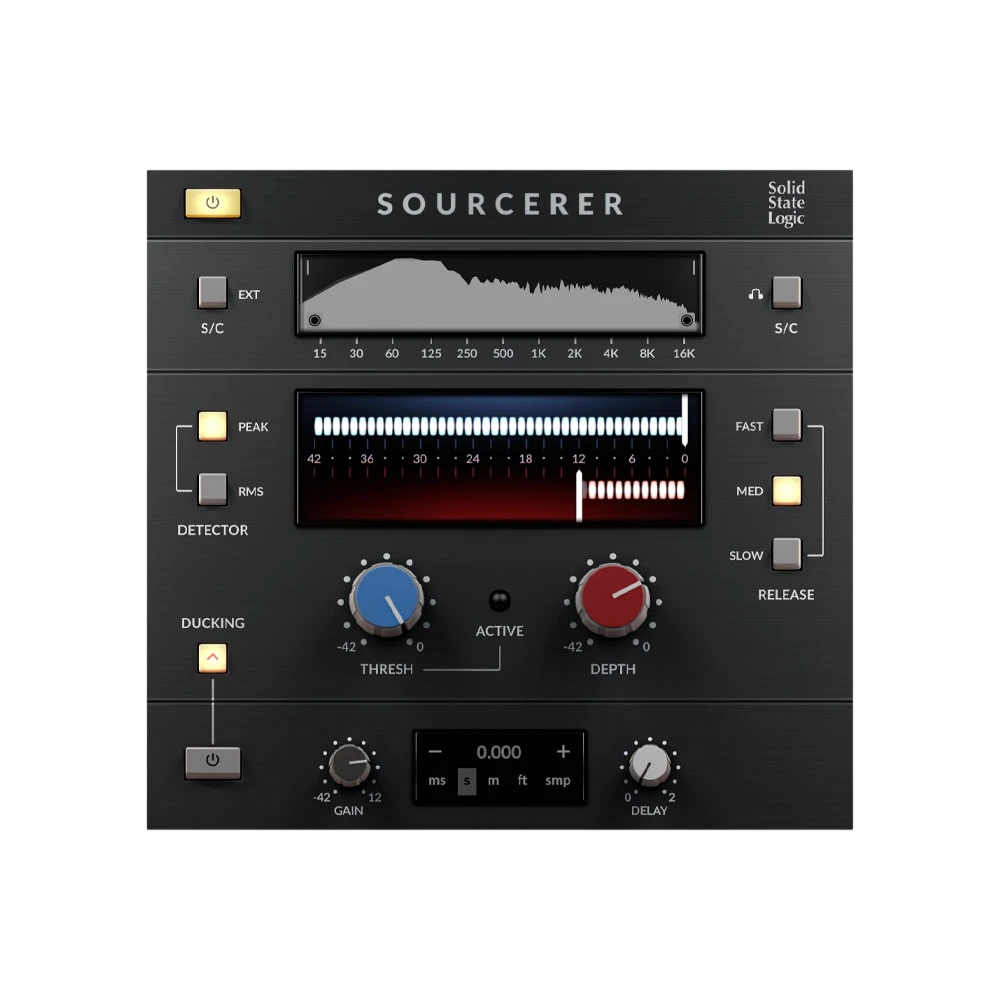Click the 24 dB meter scale label
This screenshot has height=1000, width=1000.
pyautogui.click(x=473, y=459)
